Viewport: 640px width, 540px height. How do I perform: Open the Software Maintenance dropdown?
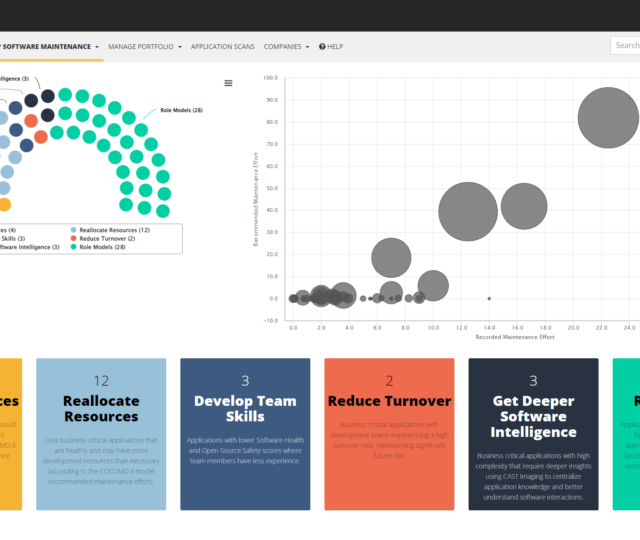pyautogui.click(x=49, y=47)
